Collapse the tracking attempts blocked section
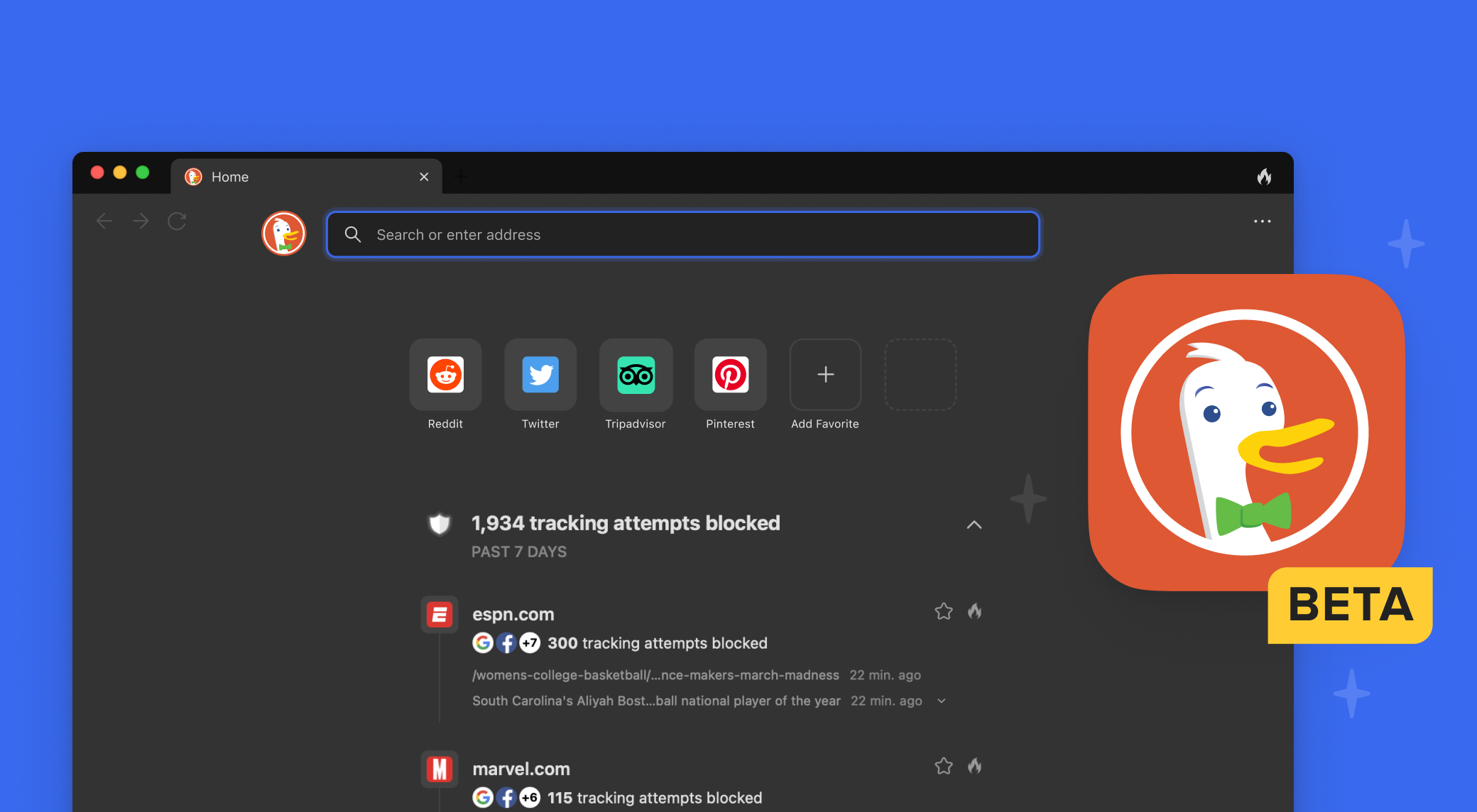1477x812 pixels. pyautogui.click(x=974, y=525)
